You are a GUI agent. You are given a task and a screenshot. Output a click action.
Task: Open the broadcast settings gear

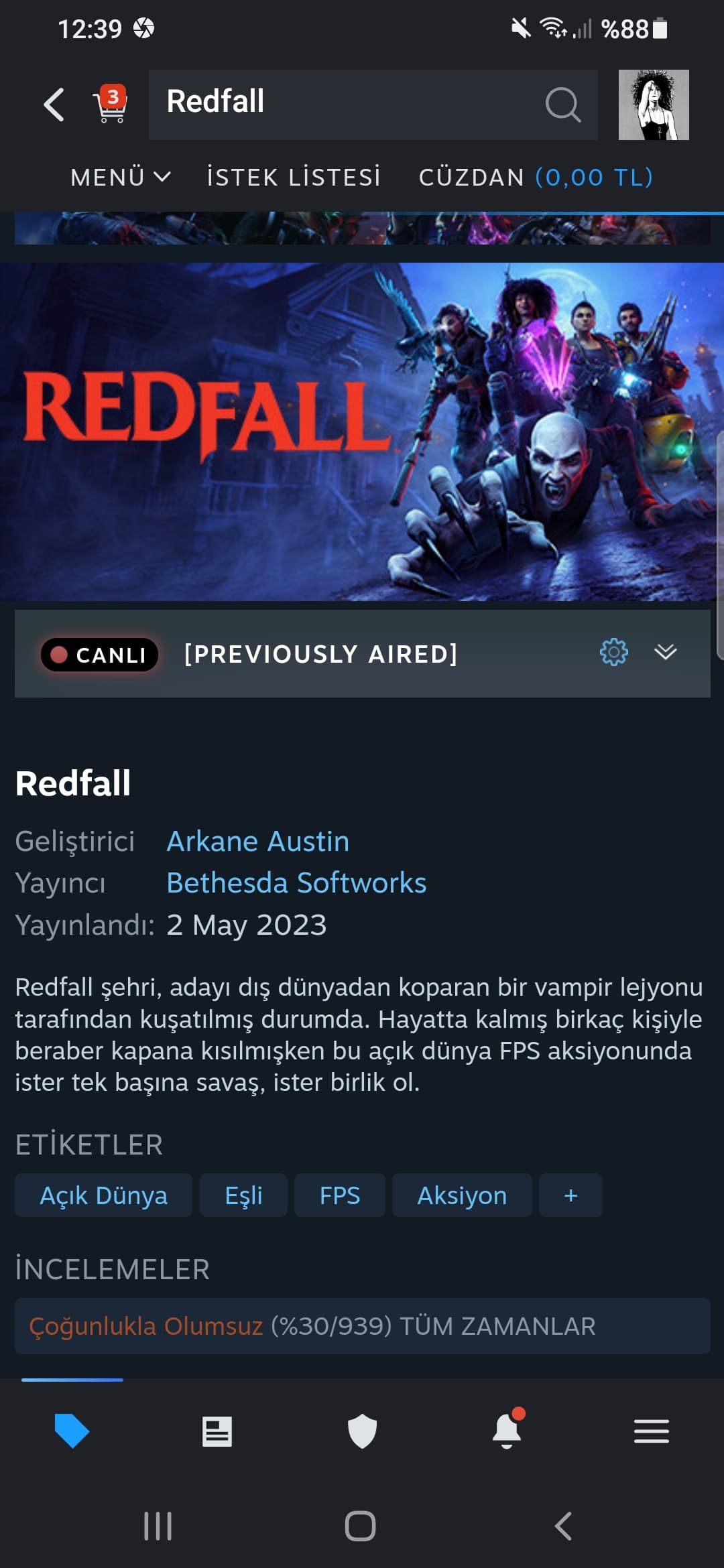pyautogui.click(x=613, y=652)
